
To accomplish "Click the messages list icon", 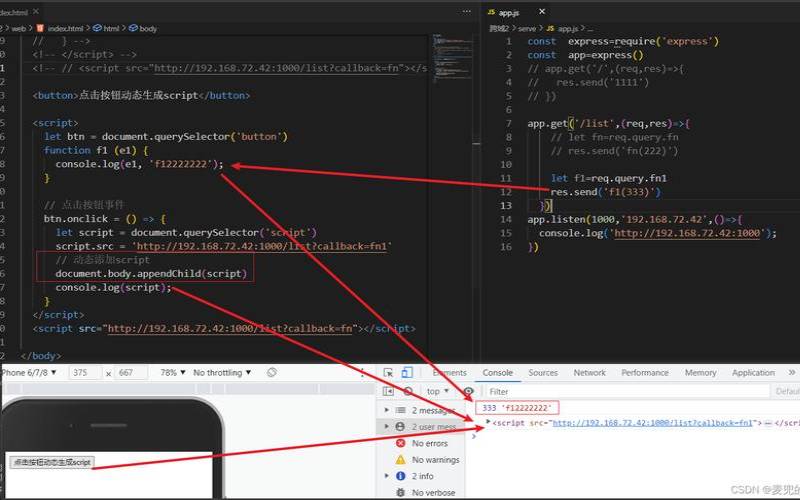I will 401,410.
